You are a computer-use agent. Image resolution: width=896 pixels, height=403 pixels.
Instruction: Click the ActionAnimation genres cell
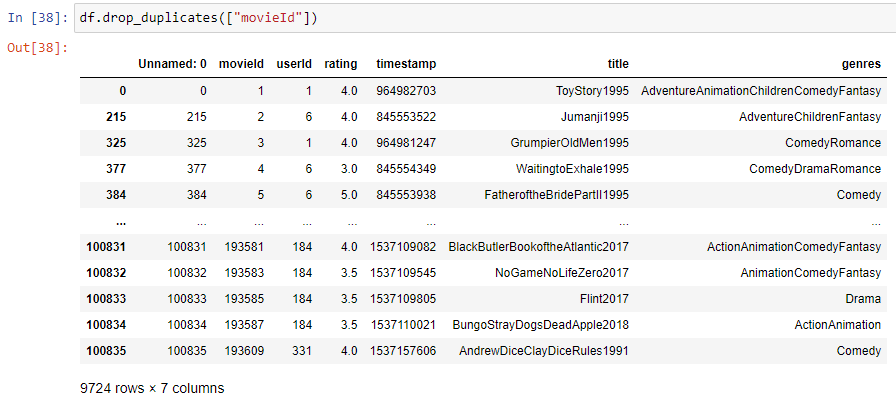(x=838, y=325)
